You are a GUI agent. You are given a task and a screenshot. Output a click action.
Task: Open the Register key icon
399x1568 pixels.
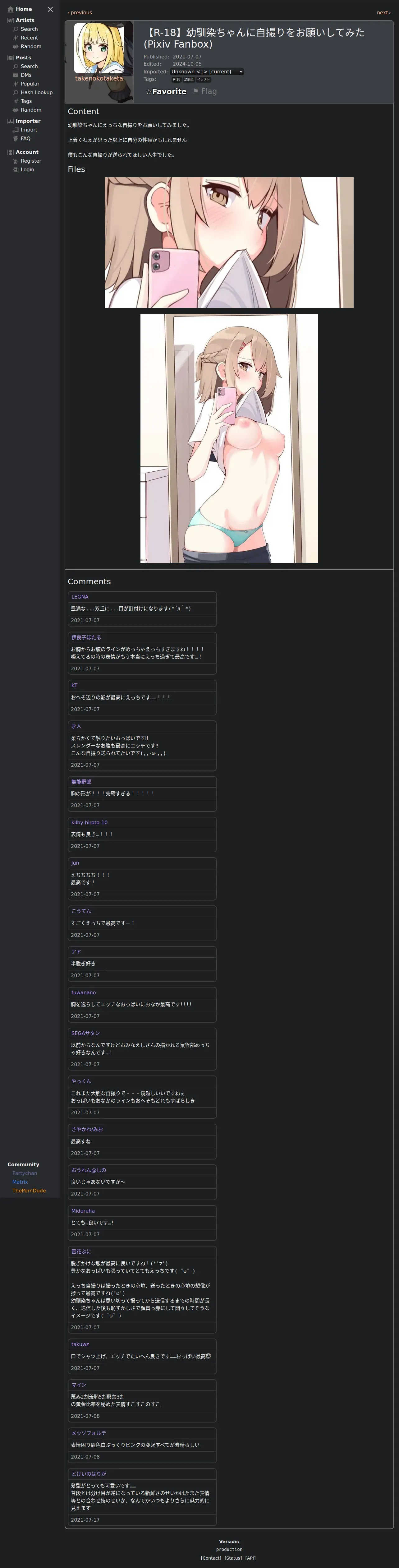point(16,161)
